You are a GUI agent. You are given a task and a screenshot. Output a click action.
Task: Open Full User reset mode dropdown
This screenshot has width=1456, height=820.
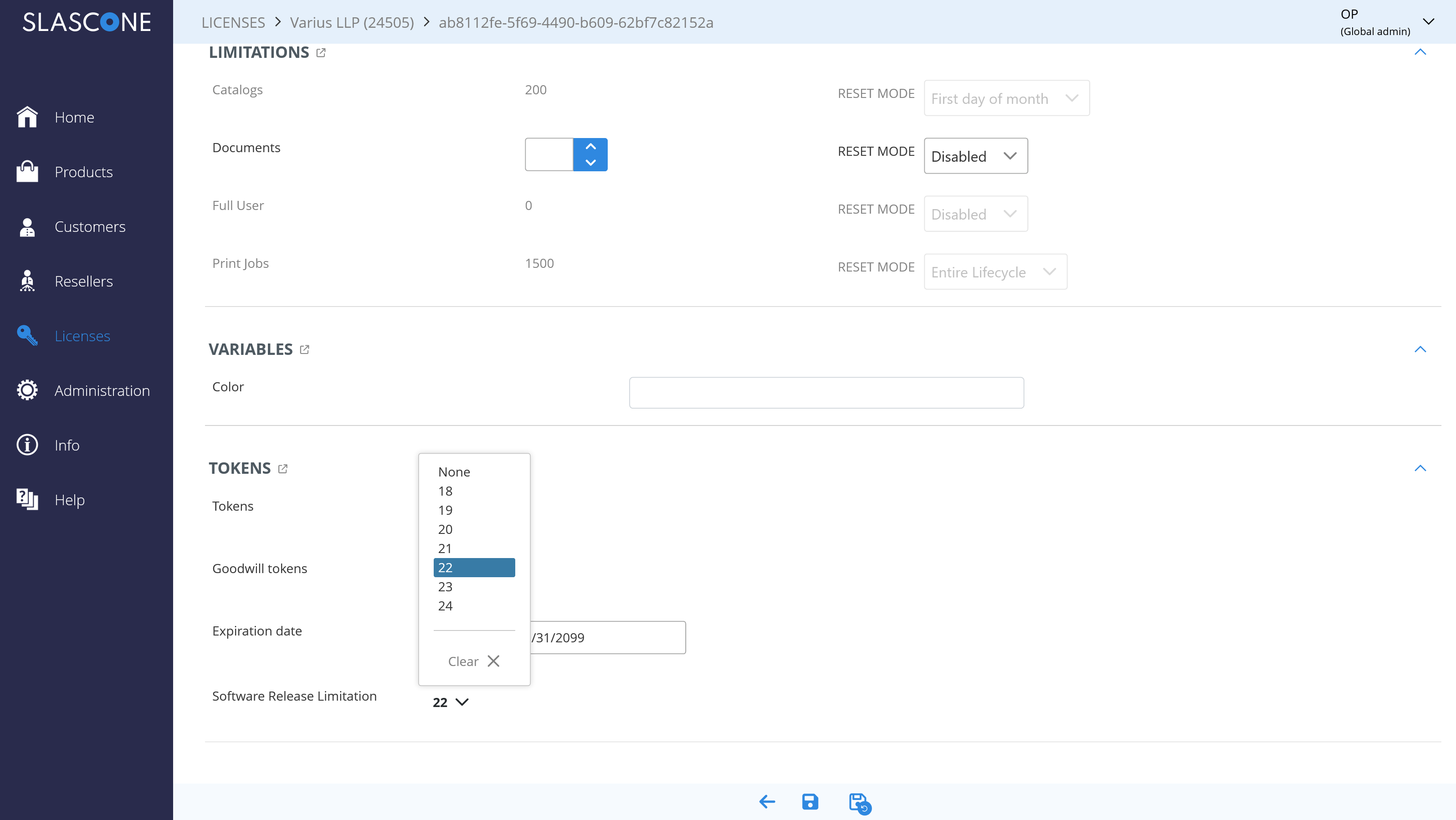pos(975,214)
